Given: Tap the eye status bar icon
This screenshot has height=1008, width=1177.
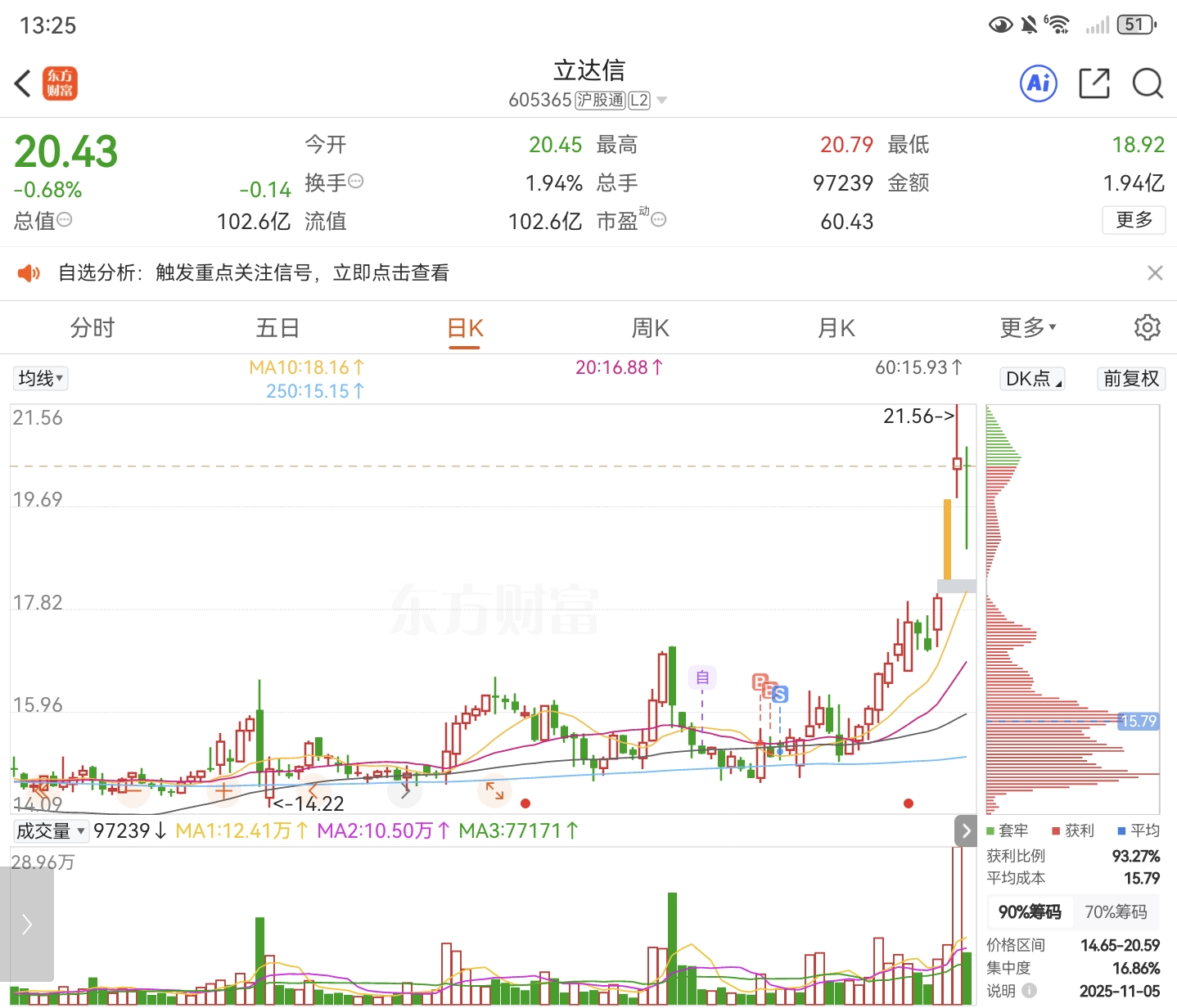Looking at the screenshot, I should click(x=1000, y=25).
